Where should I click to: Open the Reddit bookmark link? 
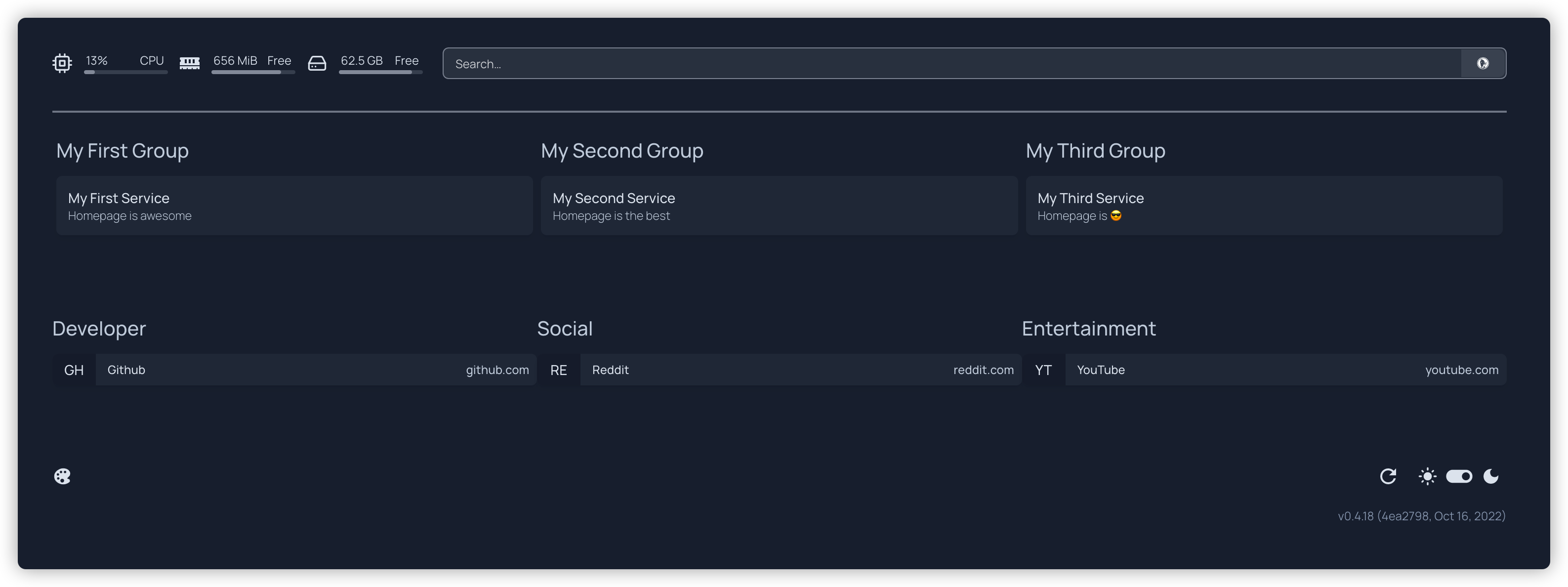click(x=779, y=370)
